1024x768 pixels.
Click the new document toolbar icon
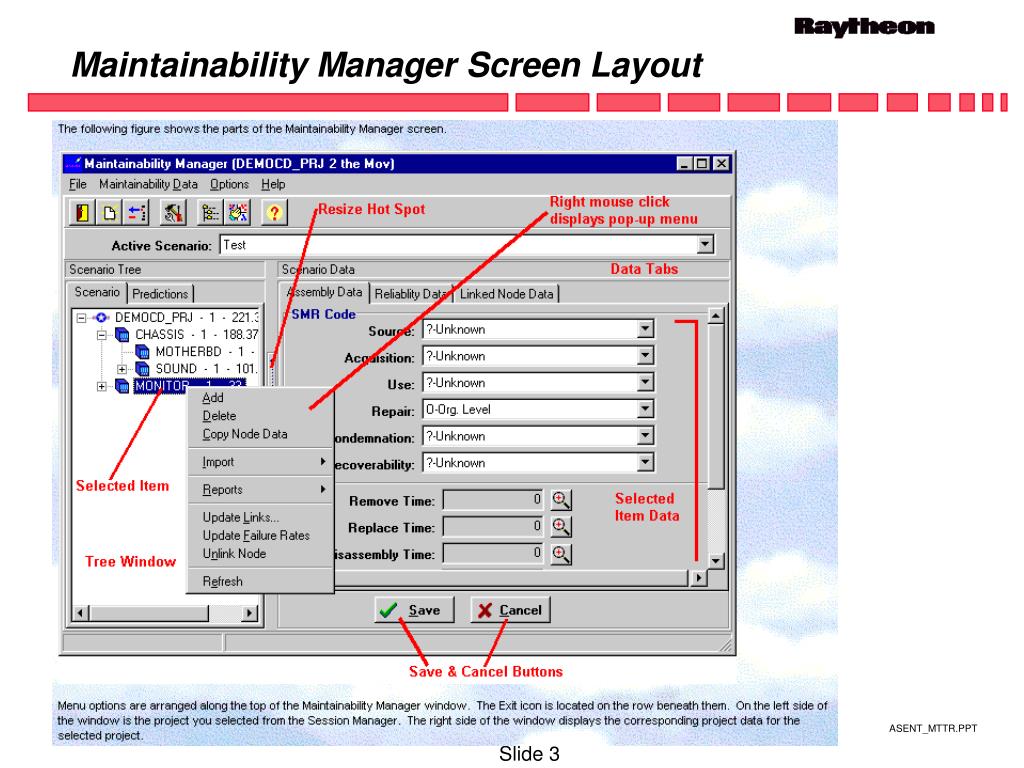pyautogui.click(x=110, y=212)
